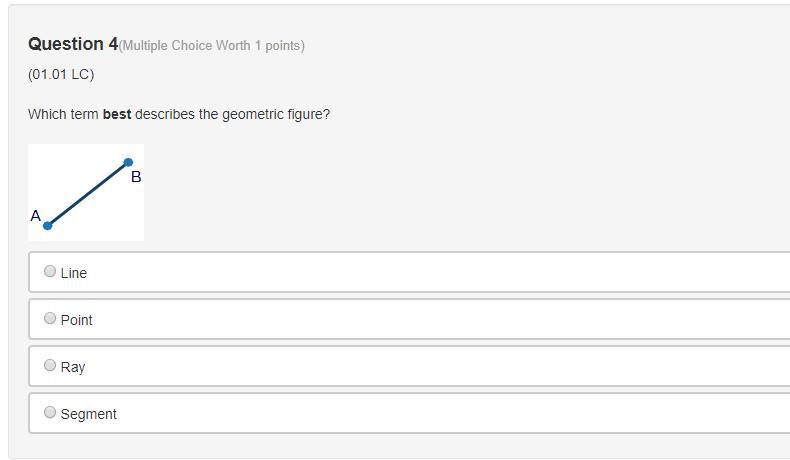Choose the Point radio button
The width and height of the screenshot is (790, 460).
coord(50,318)
